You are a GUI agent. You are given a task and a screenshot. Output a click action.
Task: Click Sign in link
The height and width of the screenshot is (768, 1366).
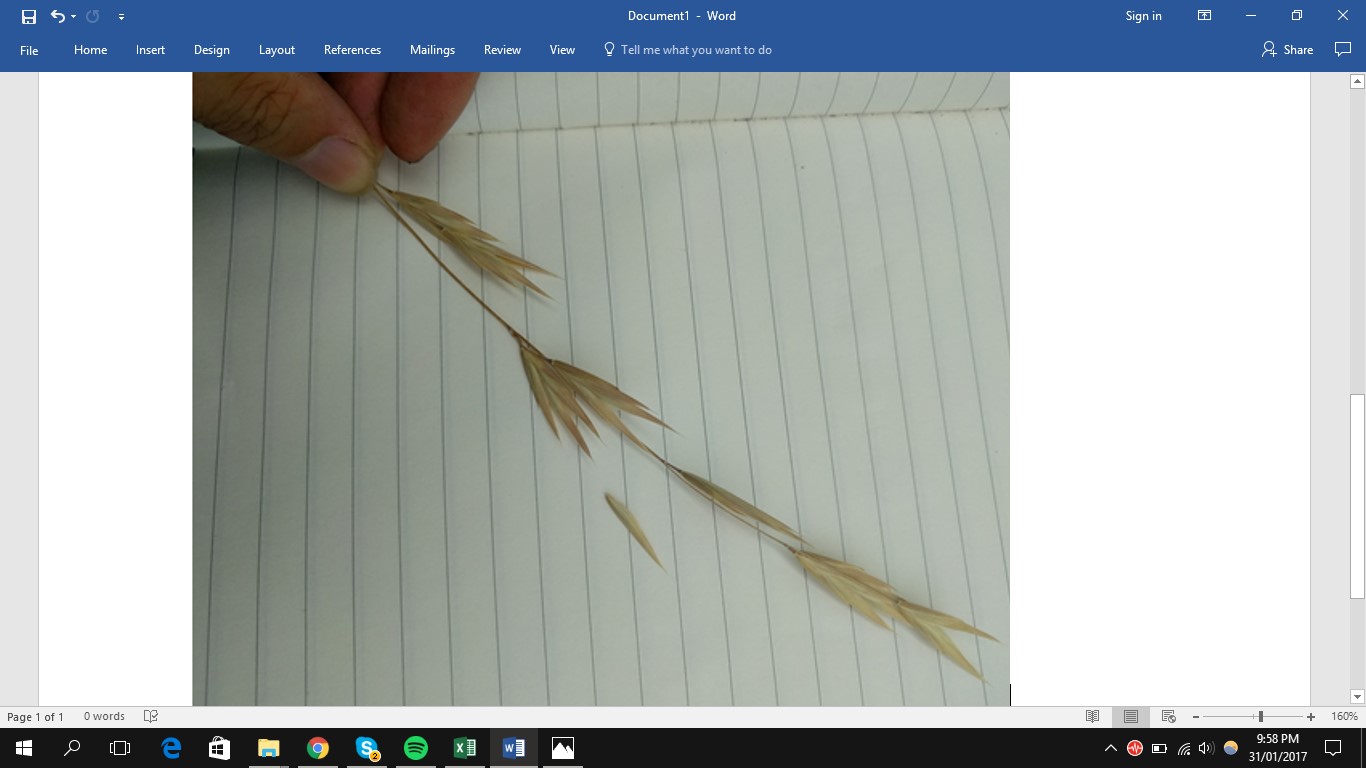pyautogui.click(x=1143, y=16)
